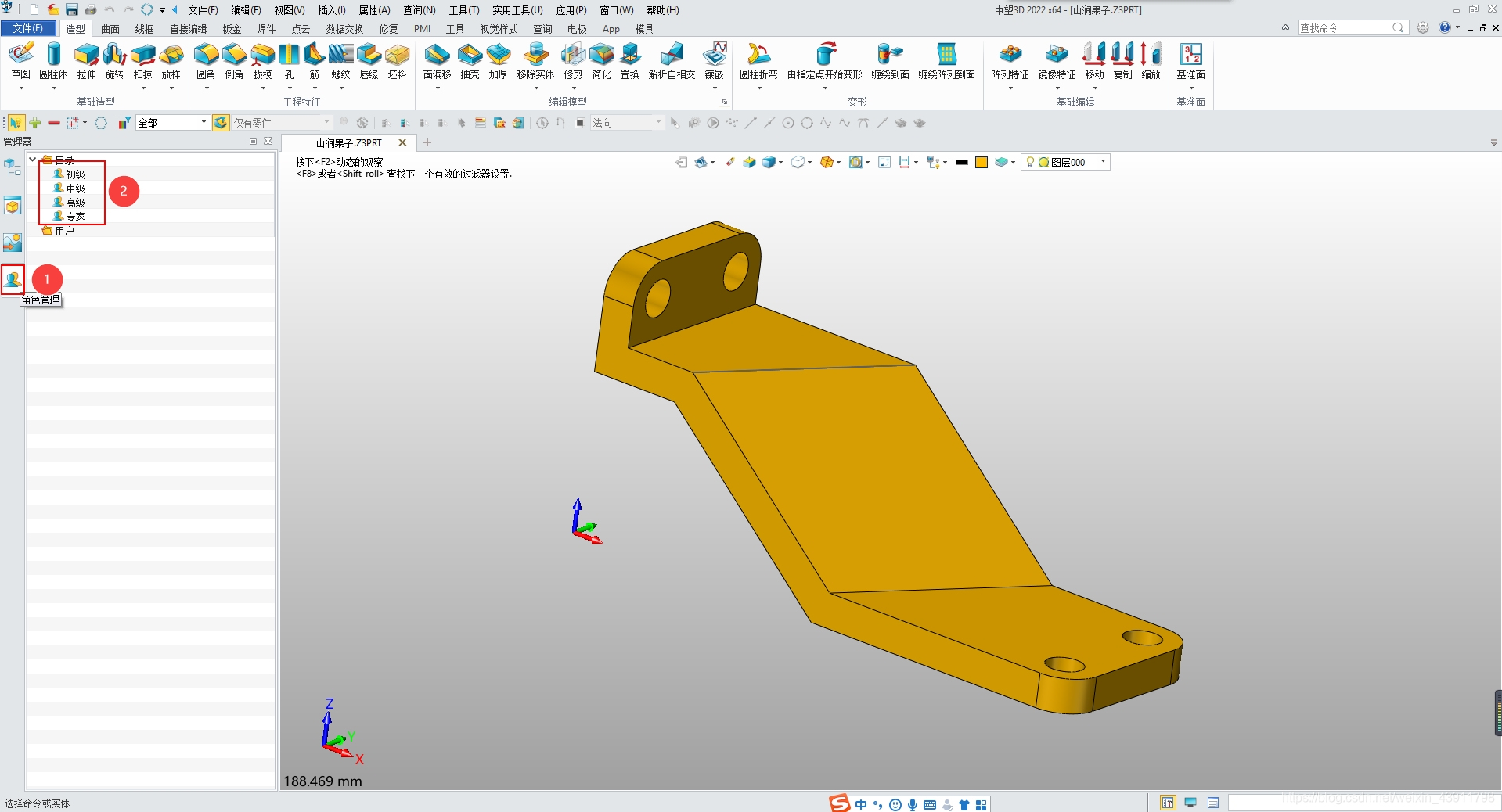Expand the shaded display mode dropdown arrow

click(x=781, y=163)
